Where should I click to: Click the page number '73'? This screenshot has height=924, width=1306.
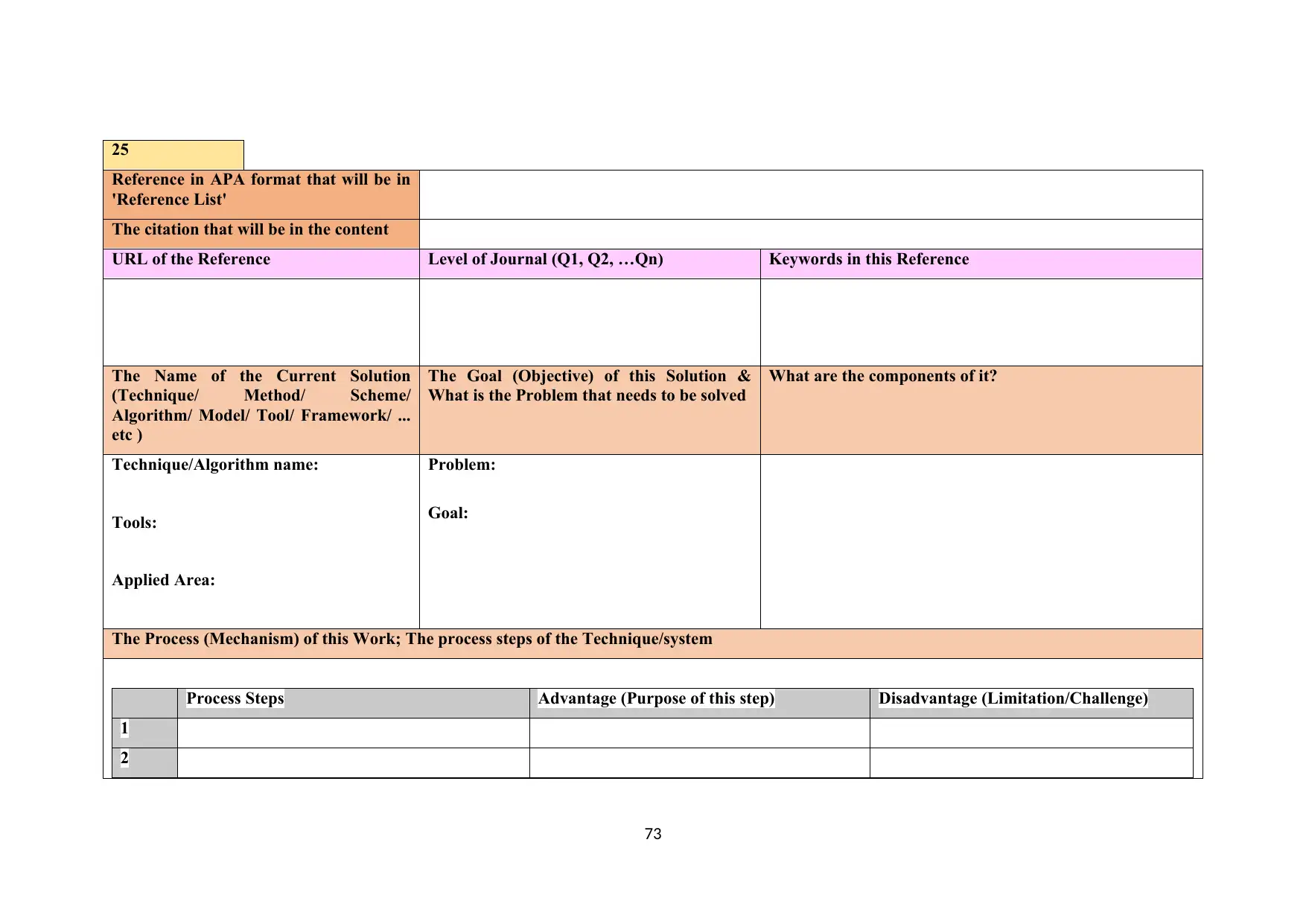point(653,834)
